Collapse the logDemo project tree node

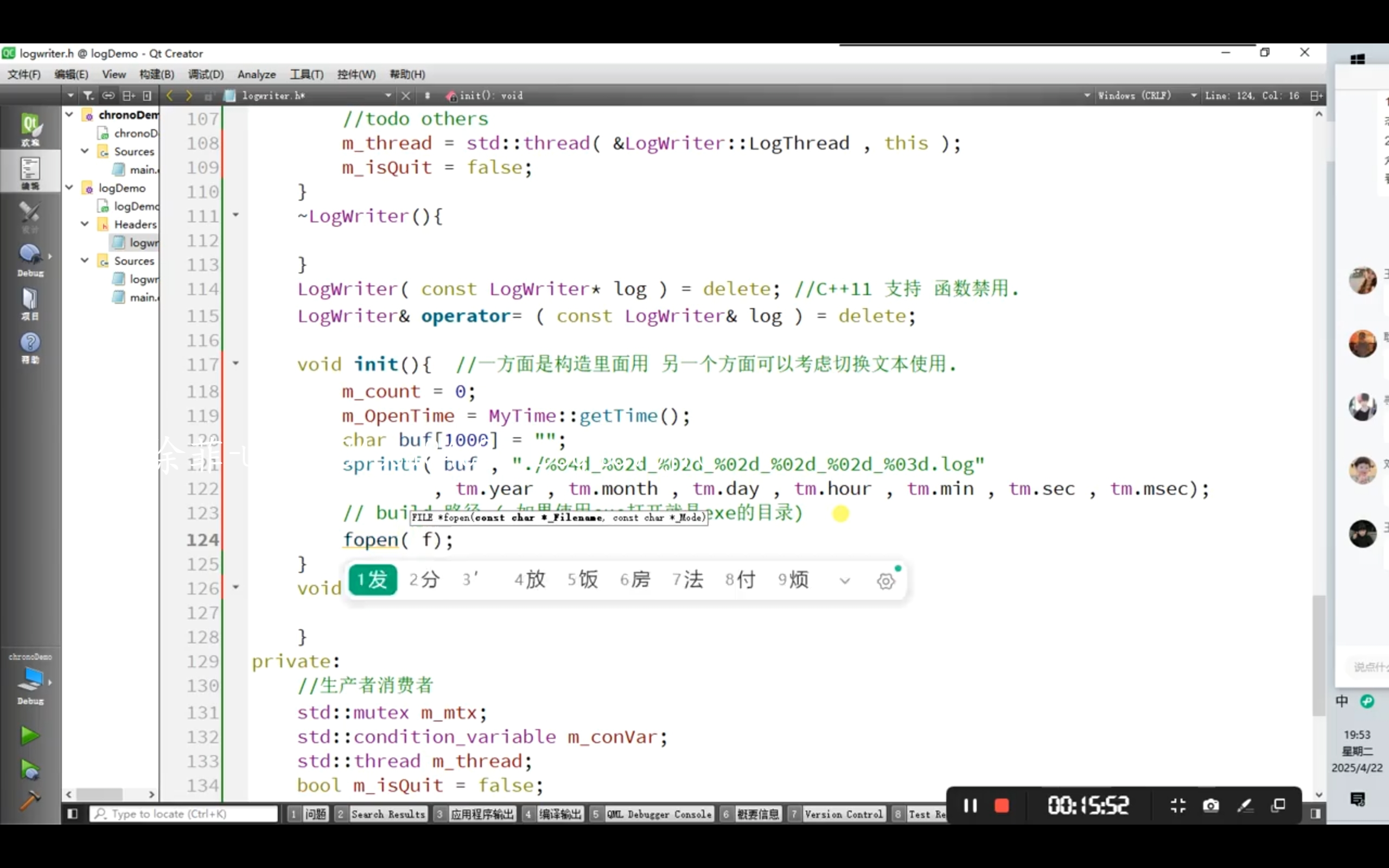69,188
